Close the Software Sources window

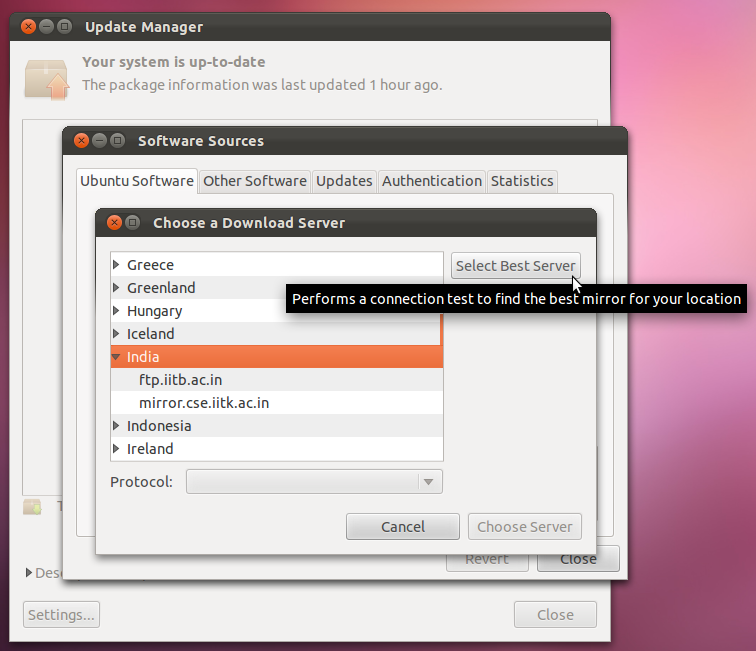coord(81,140)
